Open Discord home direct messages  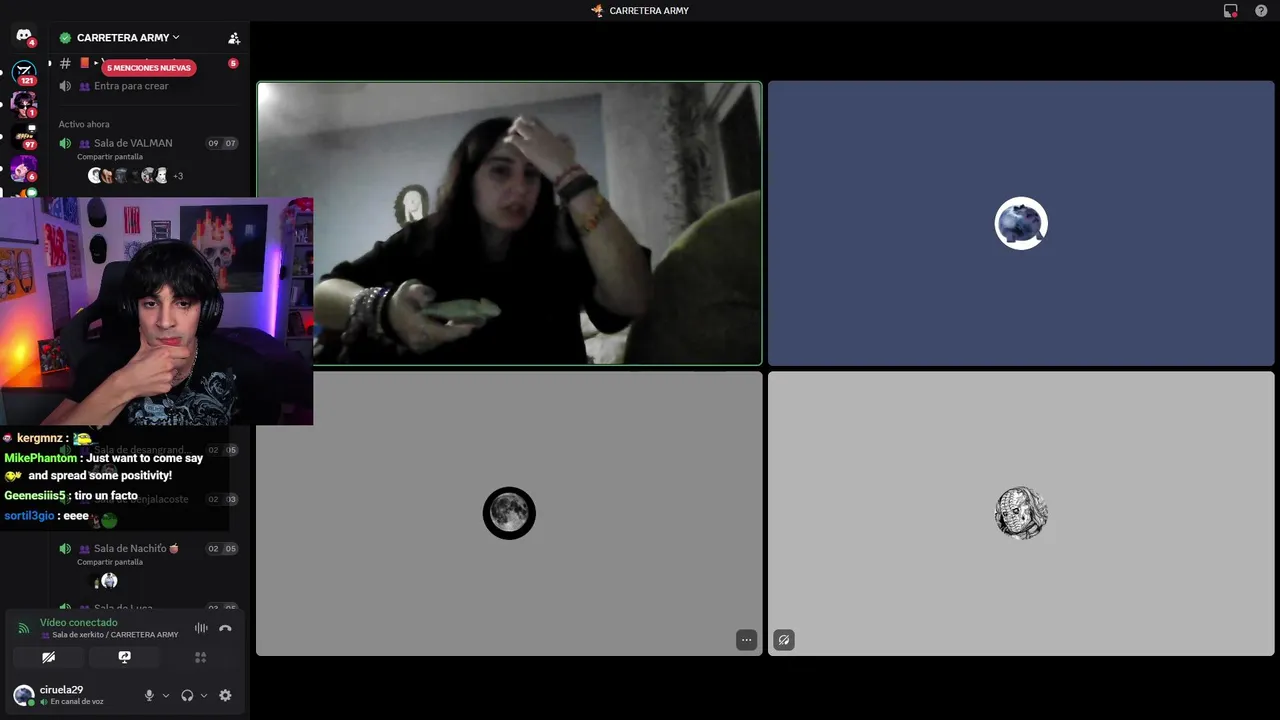coord(24,36)
